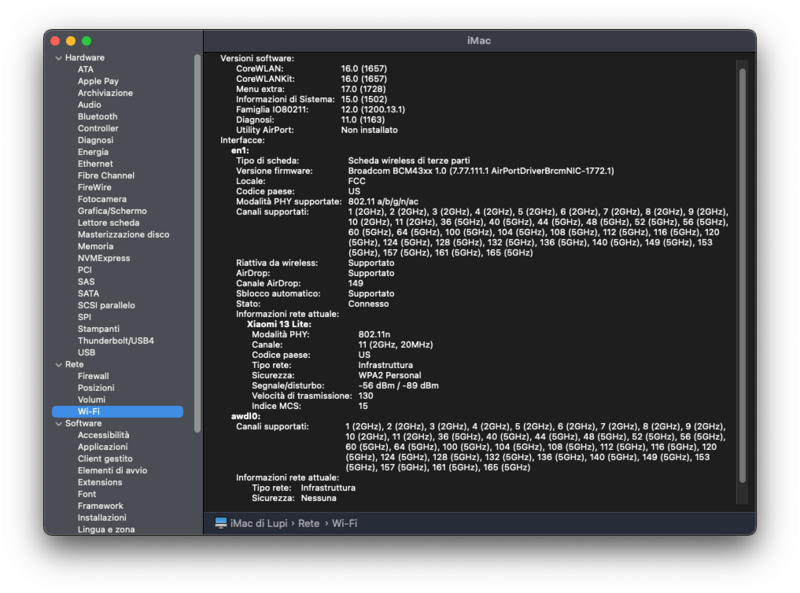
Task: Select Bluetooth in the Hardware list
Action: (97, 117)
